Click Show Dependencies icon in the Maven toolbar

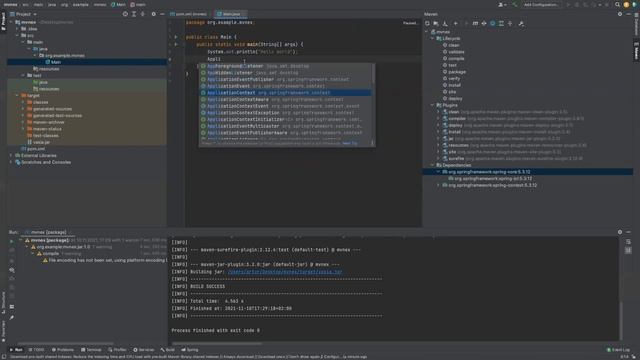coord(501,24)
